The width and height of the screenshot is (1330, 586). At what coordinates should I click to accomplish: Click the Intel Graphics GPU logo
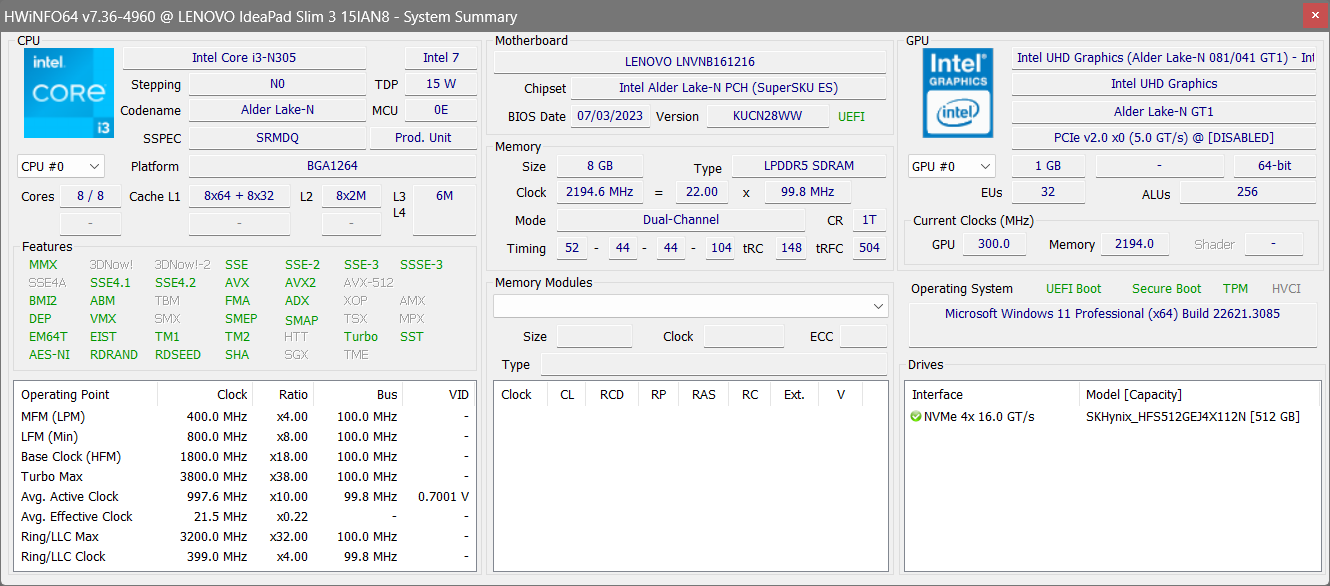click(958, 93)
